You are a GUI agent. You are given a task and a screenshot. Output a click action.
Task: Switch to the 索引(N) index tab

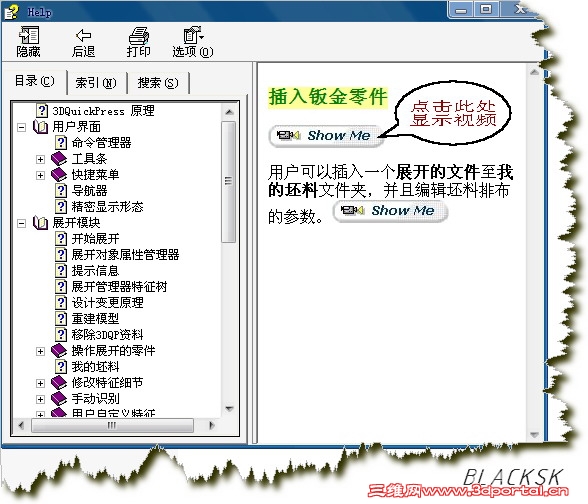96,82
